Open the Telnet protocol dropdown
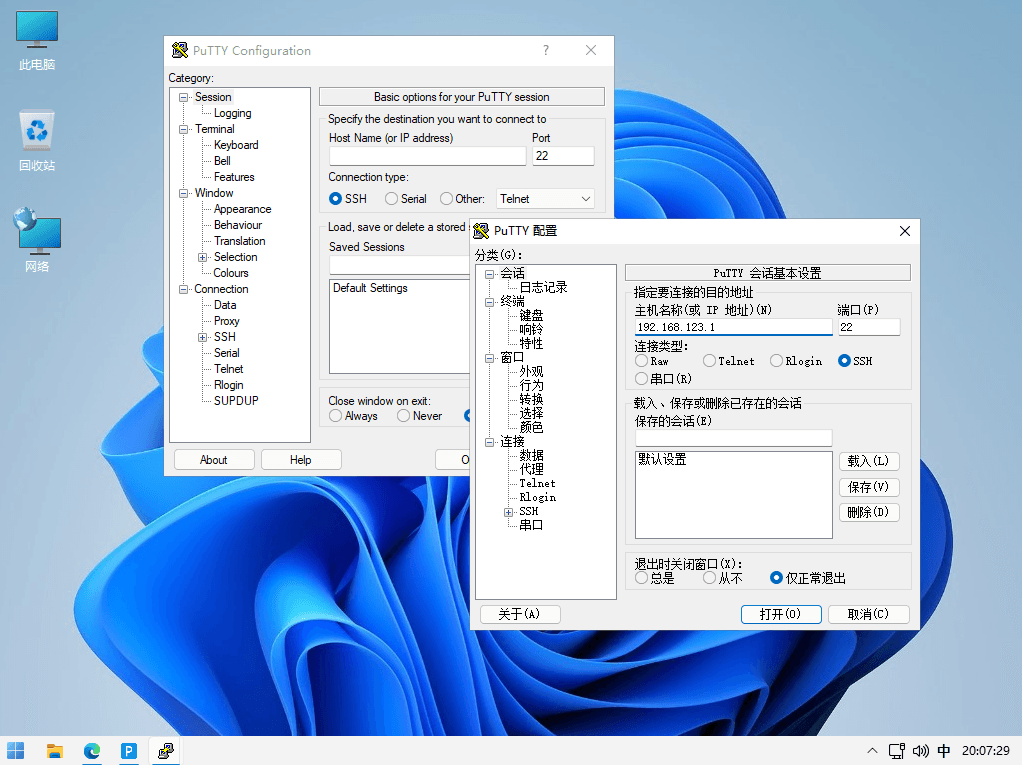Viewport: 1022px width, 765px height. 545,199
